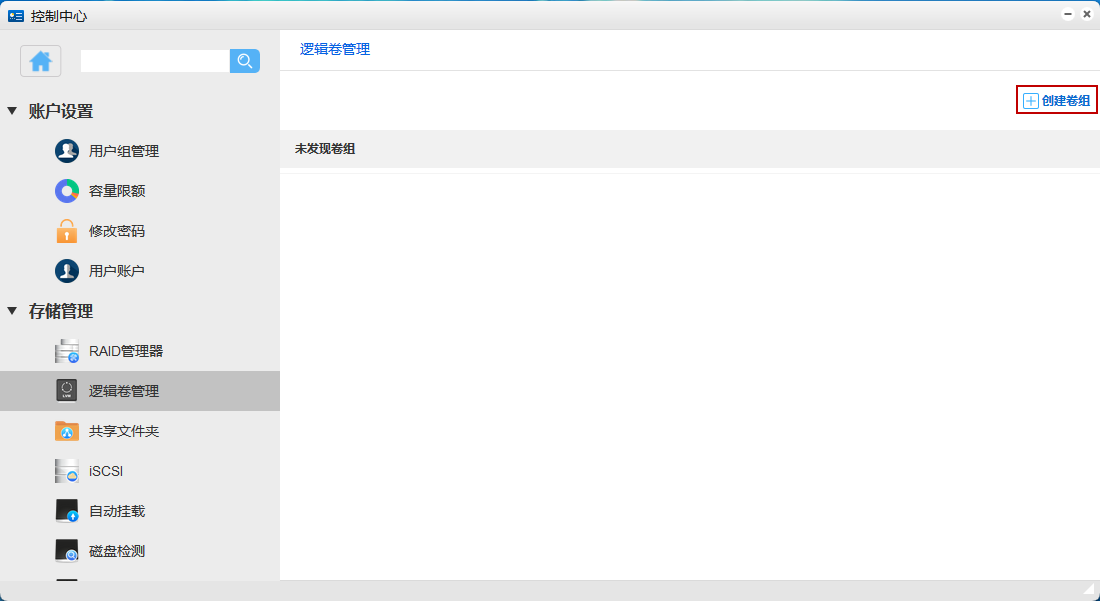This screenshot has width=1100, height=601.
Task: Select 逻辑卷管理 in the sidebar
Action: pos(124,391)
